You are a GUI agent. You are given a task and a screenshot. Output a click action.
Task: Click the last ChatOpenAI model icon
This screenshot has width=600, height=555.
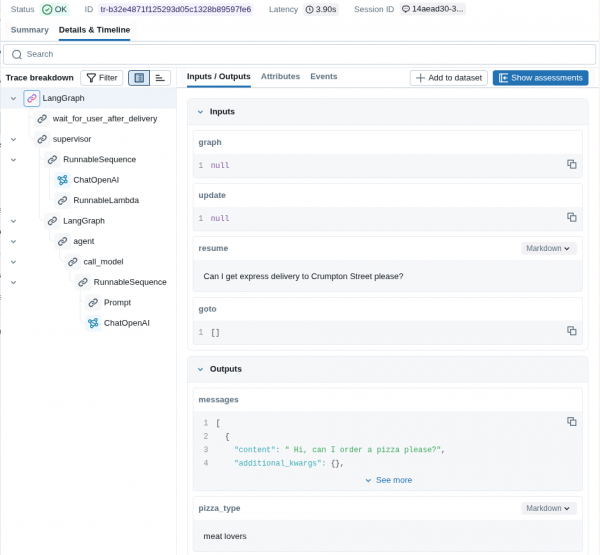pos(93,323)
